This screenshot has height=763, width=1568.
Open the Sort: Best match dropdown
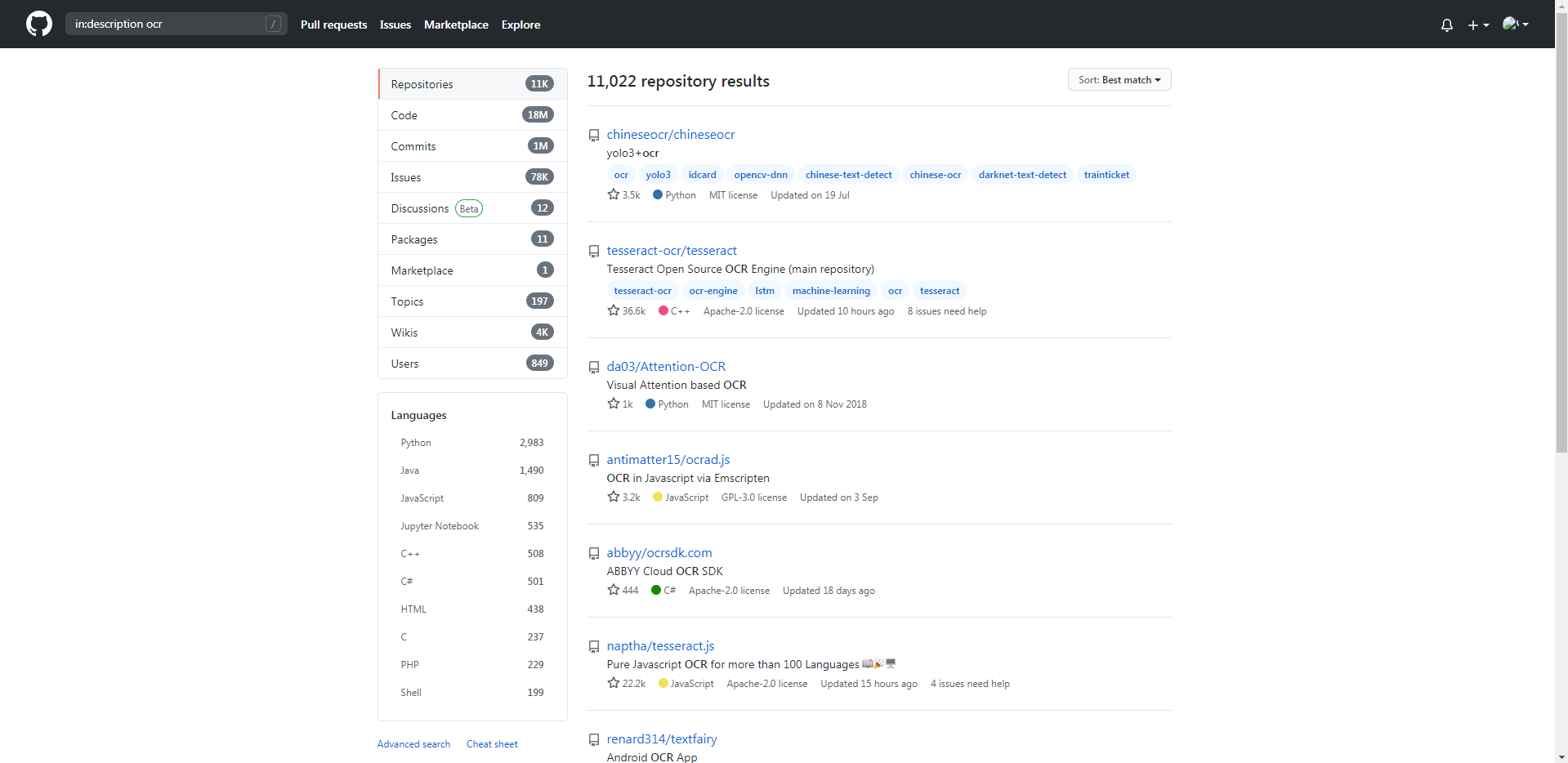(x=1119, y=79)
